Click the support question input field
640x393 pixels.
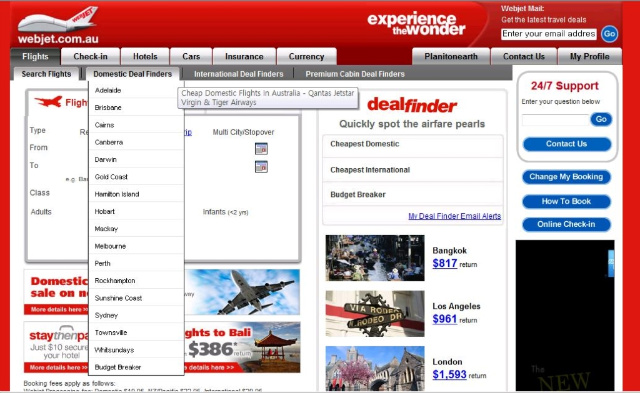point(556,120)
